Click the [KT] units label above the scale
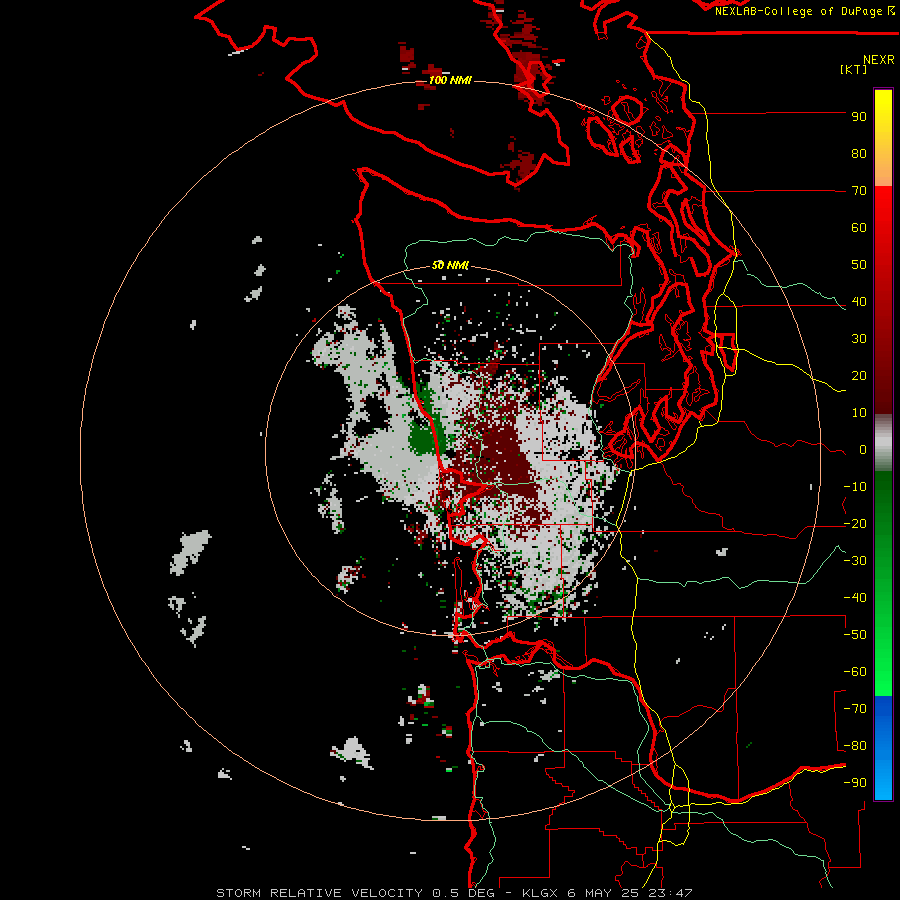This screenshot has height=900, width=900. [854, 69]
